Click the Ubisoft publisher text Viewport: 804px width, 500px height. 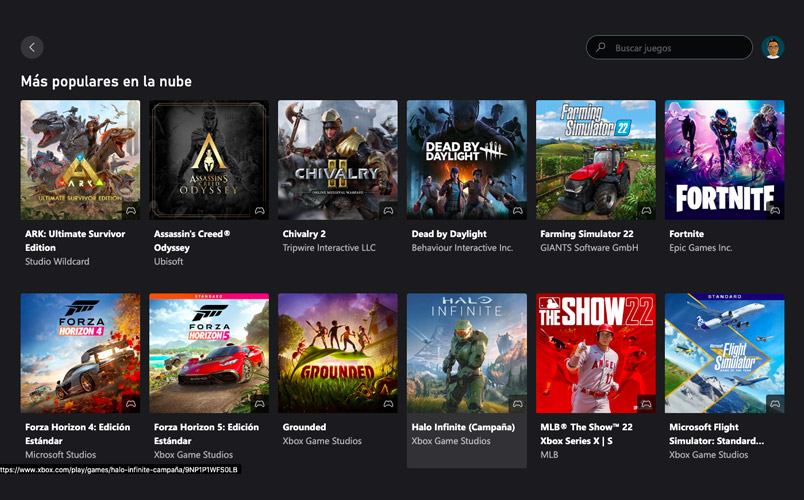tap(168, 262)
